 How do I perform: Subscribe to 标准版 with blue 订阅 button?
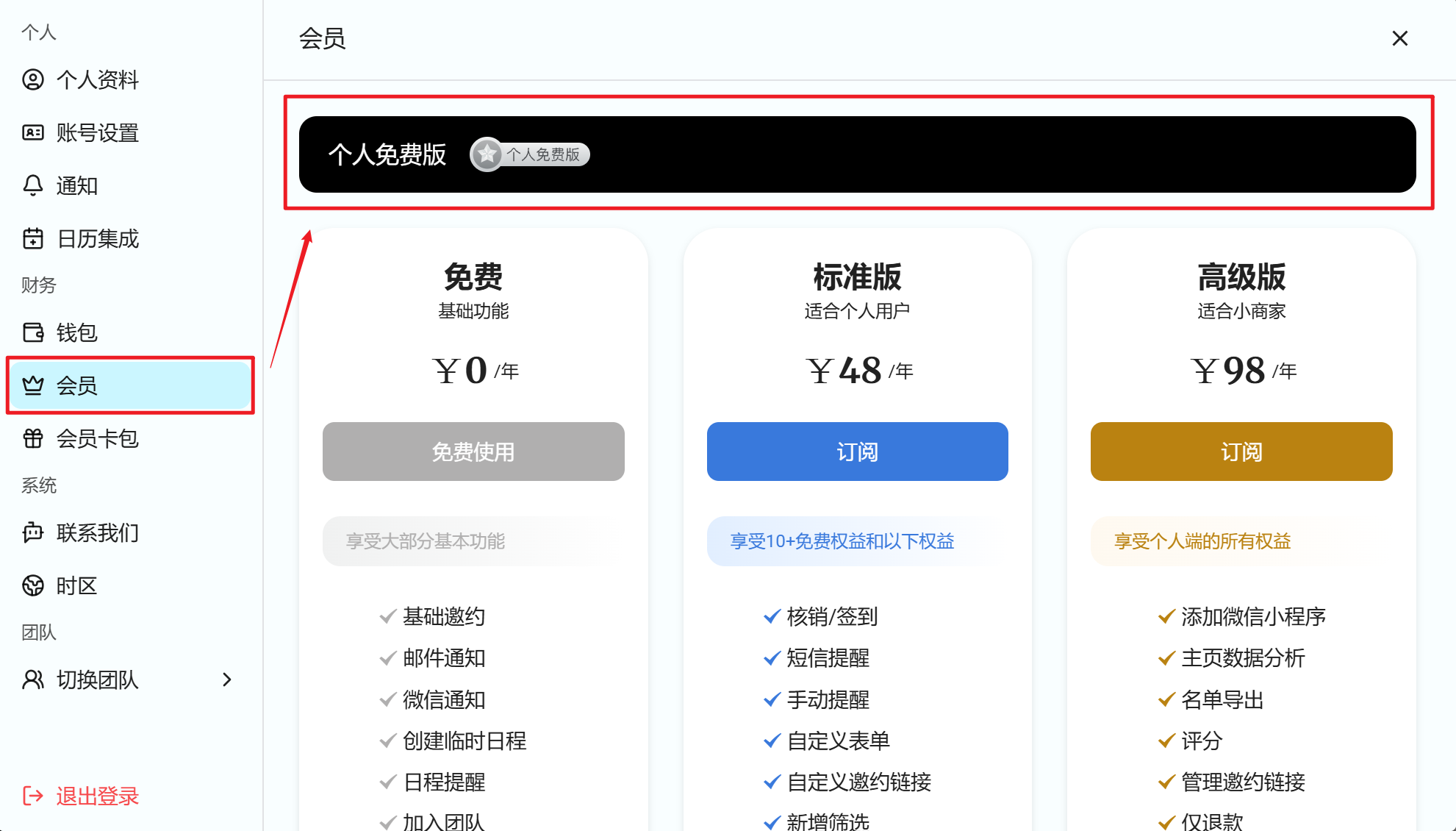pos(857,452)
